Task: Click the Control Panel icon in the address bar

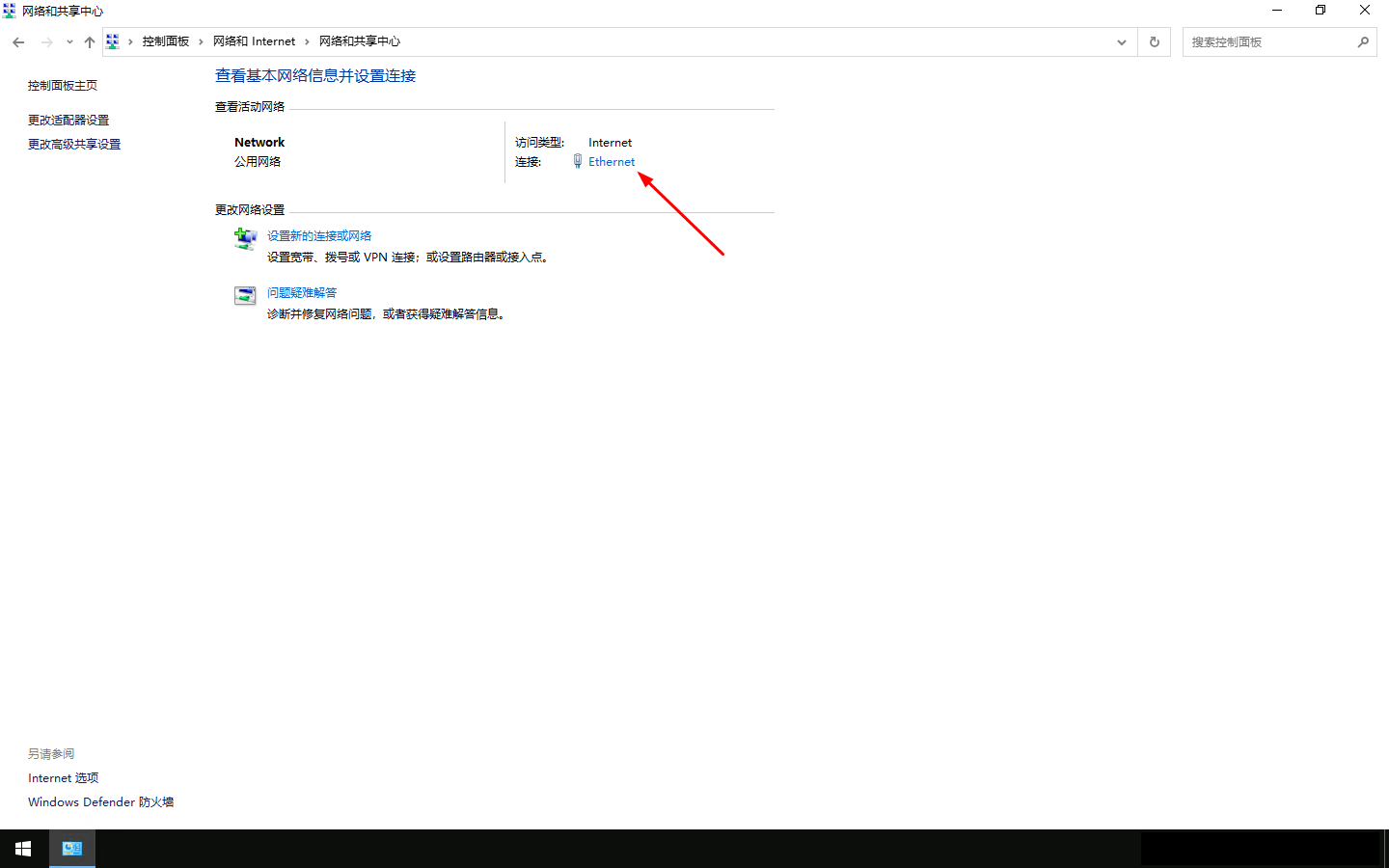Action: tap(113, 41)
